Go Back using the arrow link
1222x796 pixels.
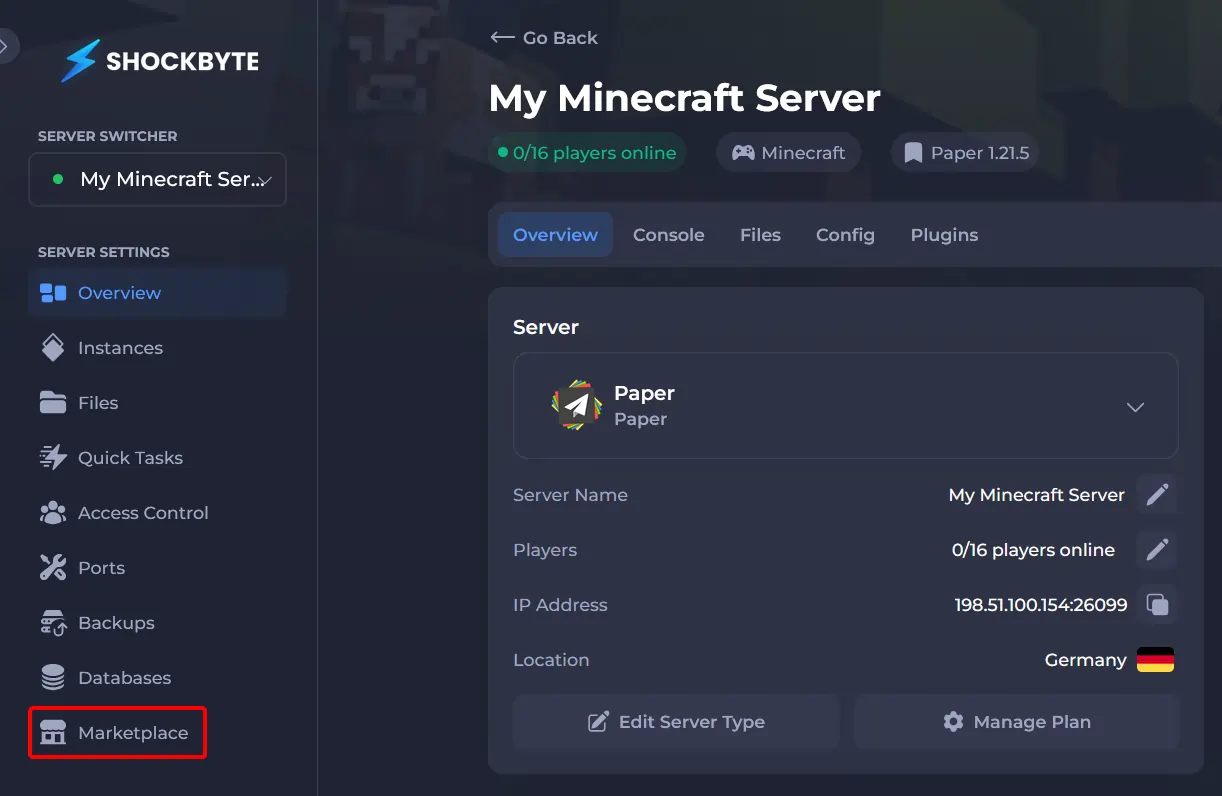click(x=544, y=38)
